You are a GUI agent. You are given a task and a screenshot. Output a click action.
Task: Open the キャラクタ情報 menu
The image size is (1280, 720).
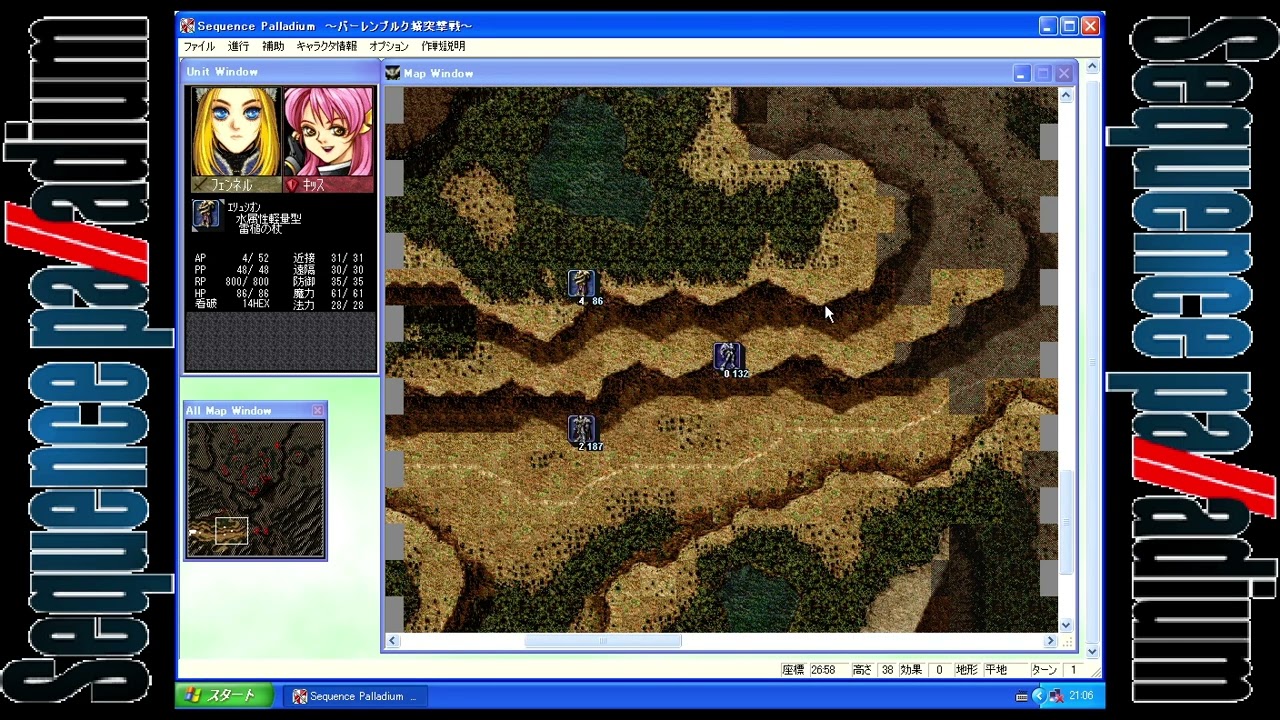326,46
